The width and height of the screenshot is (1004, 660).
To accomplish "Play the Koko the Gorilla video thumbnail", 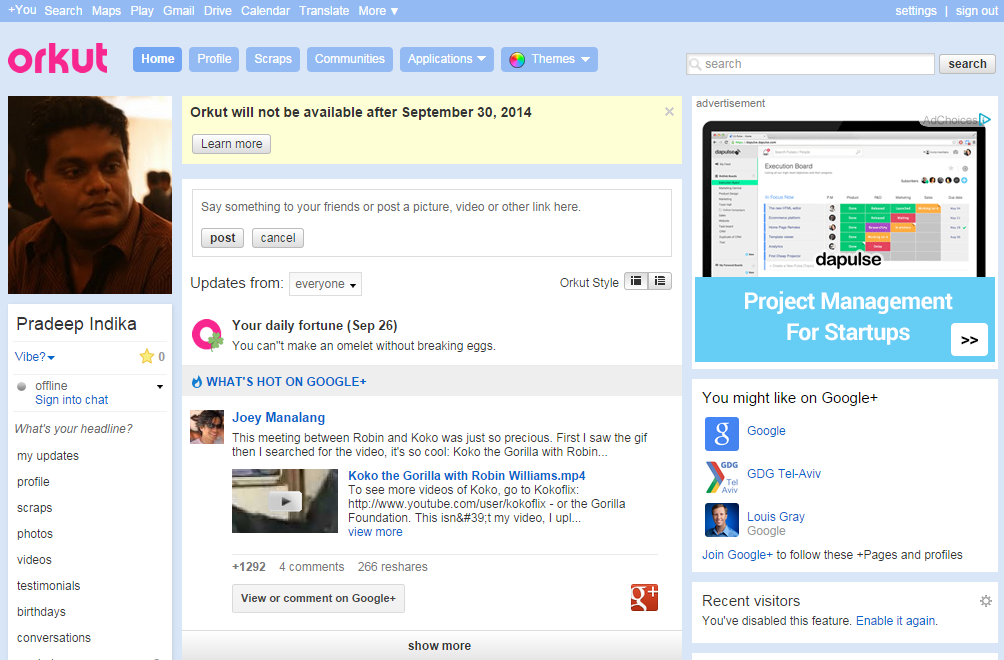I will [285, 501].
